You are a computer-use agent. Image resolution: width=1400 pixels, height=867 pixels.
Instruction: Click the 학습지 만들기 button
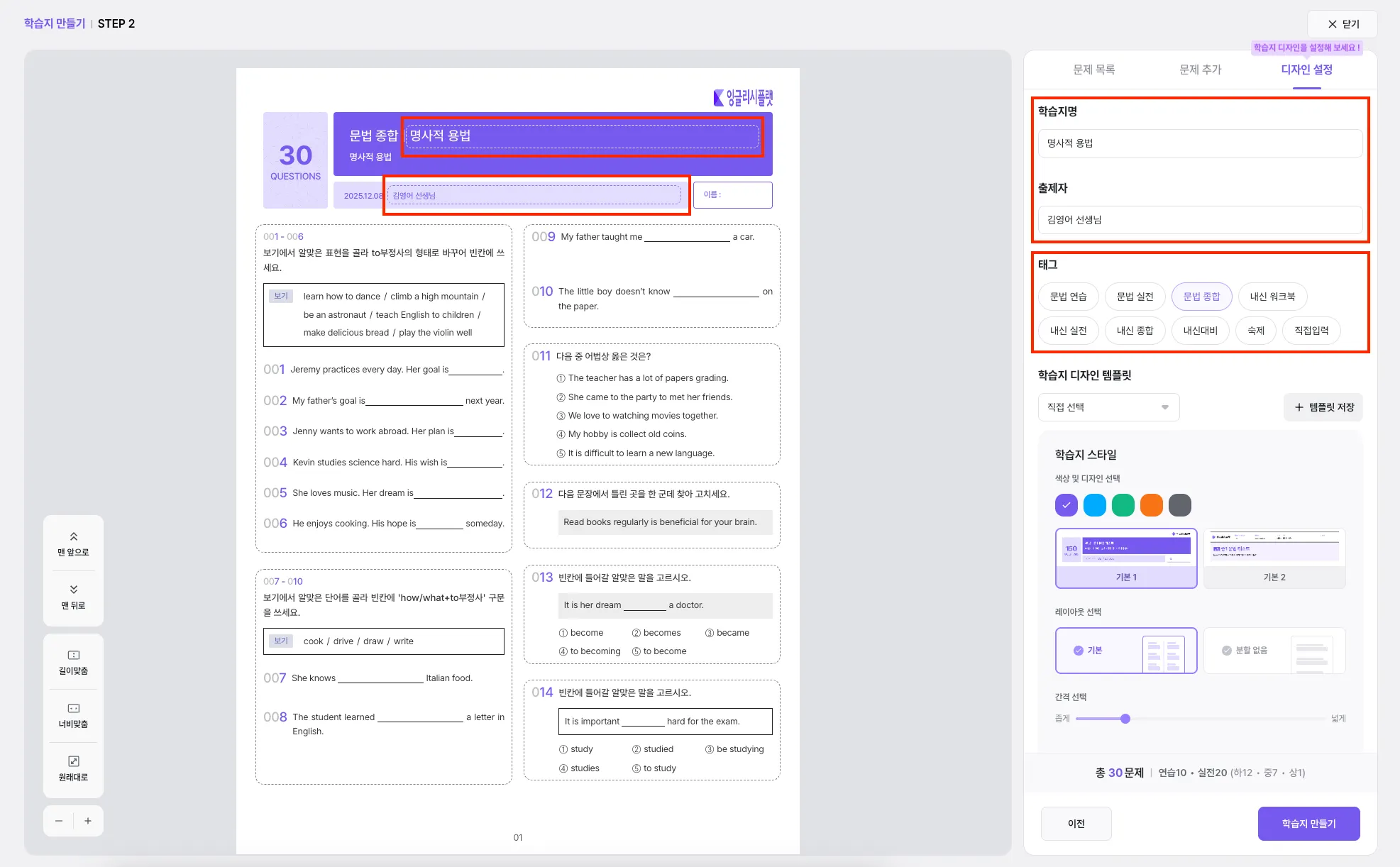(x=1308, y=824)
